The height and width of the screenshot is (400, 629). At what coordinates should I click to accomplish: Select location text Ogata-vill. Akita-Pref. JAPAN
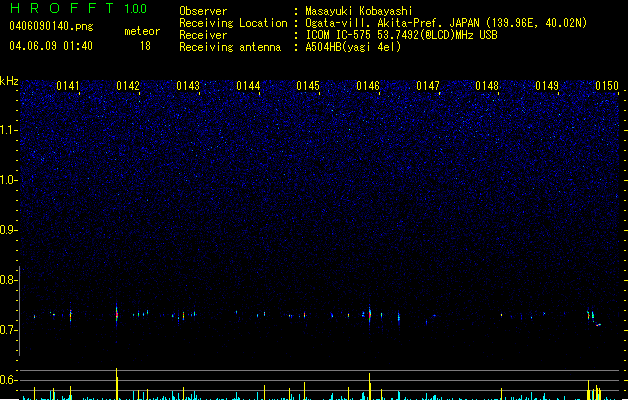(392, 23)
